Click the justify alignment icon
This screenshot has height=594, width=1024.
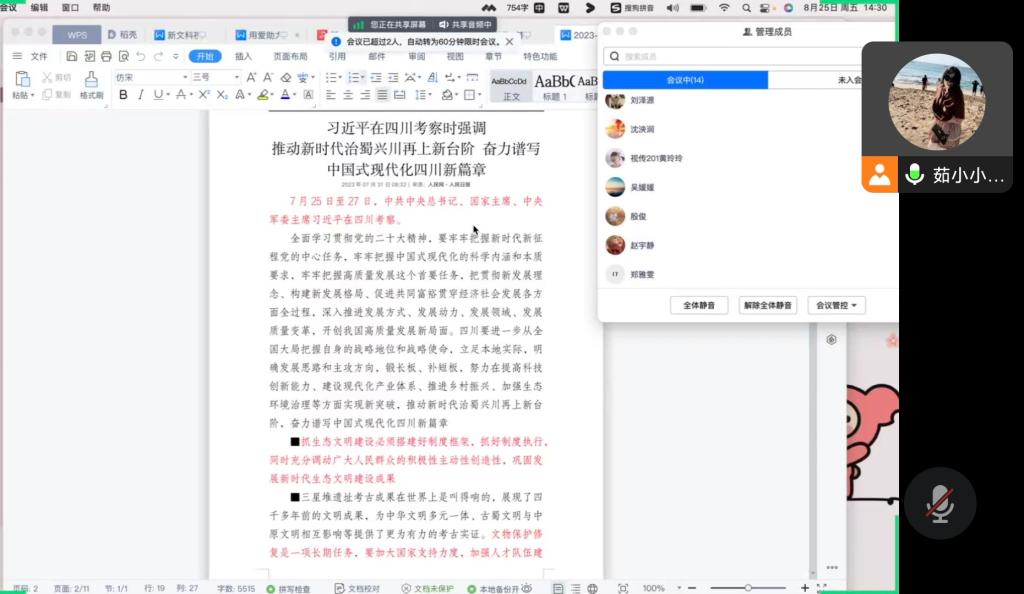point(382,95)
